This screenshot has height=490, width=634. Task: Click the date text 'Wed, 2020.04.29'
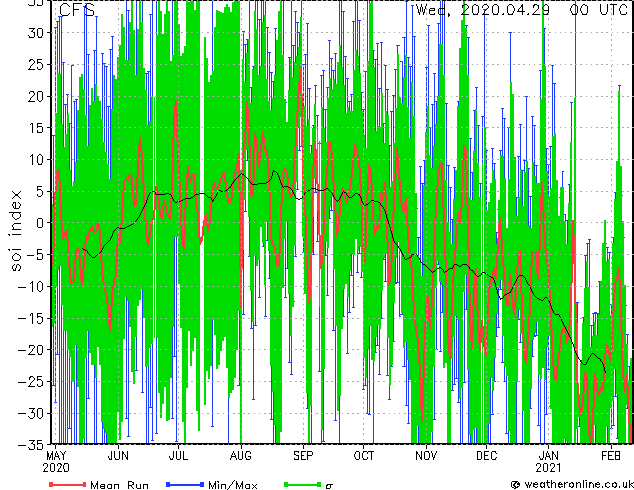[x=483, y=10]
